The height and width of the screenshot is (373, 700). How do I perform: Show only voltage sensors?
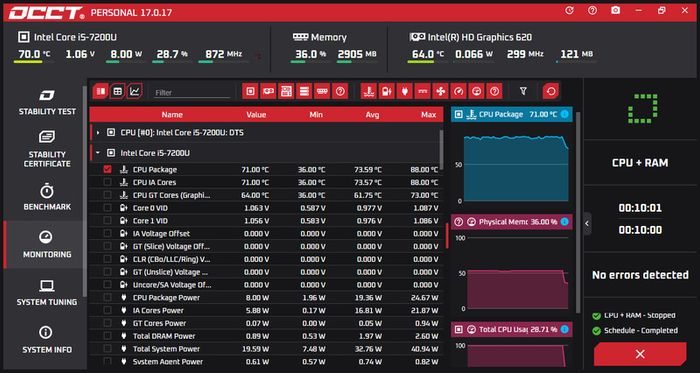click(x=387, y=91)
